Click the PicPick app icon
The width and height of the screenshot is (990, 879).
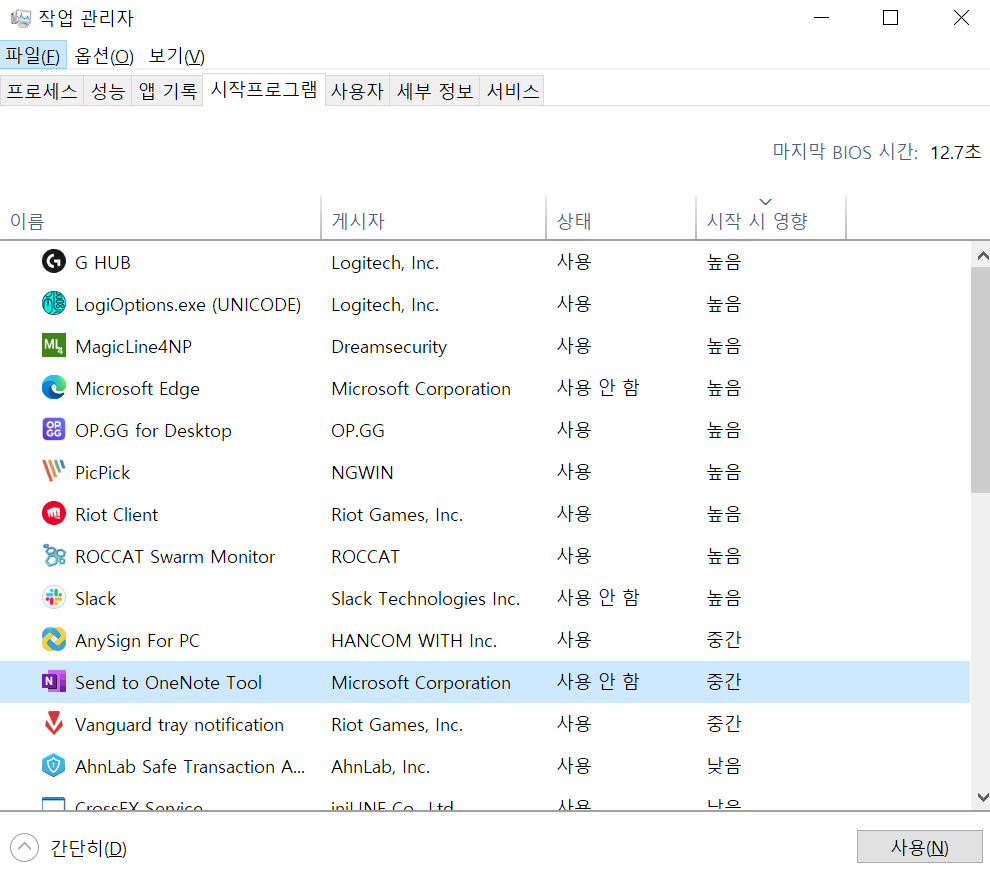(x=54, y=472)
